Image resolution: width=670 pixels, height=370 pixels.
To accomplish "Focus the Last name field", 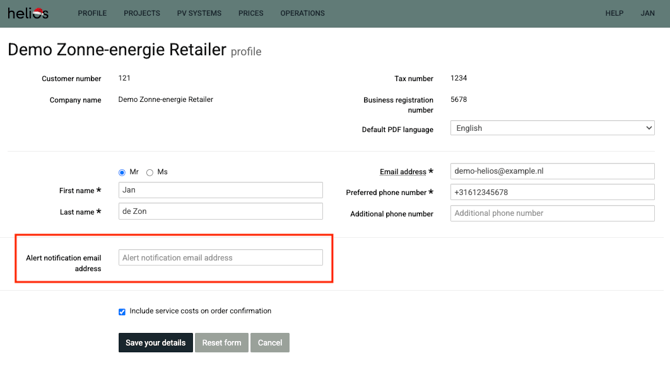I will 220,211.
